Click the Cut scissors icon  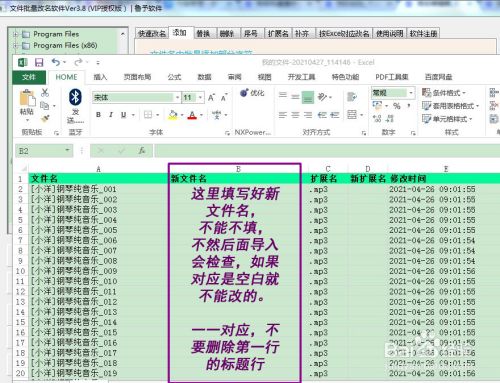coord(45,93)
